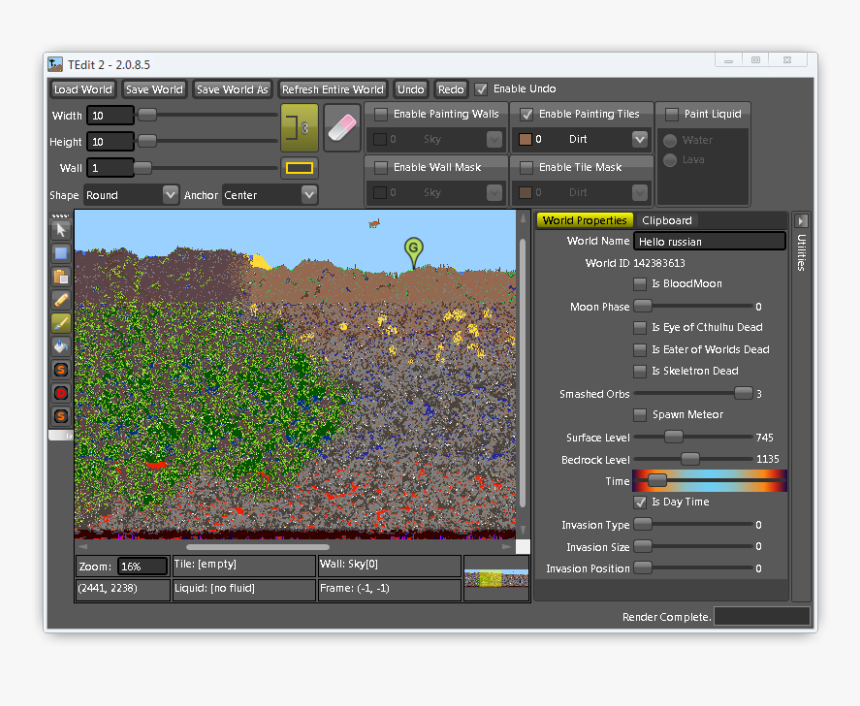Click the Load World button
Screen dimensions: 860x706
tap(83, 89)
